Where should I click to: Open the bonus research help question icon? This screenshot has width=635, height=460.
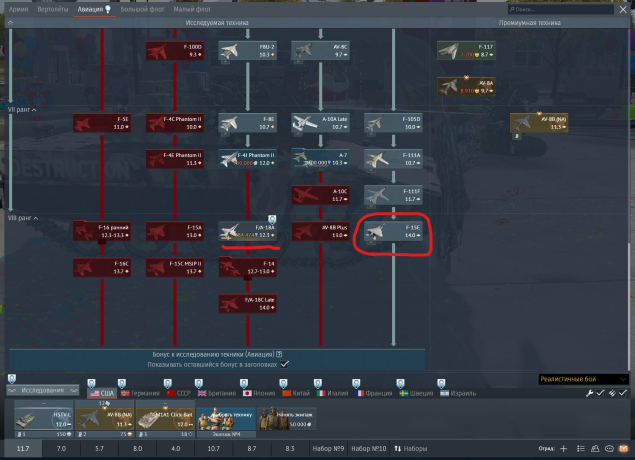[x=279, y=354]
